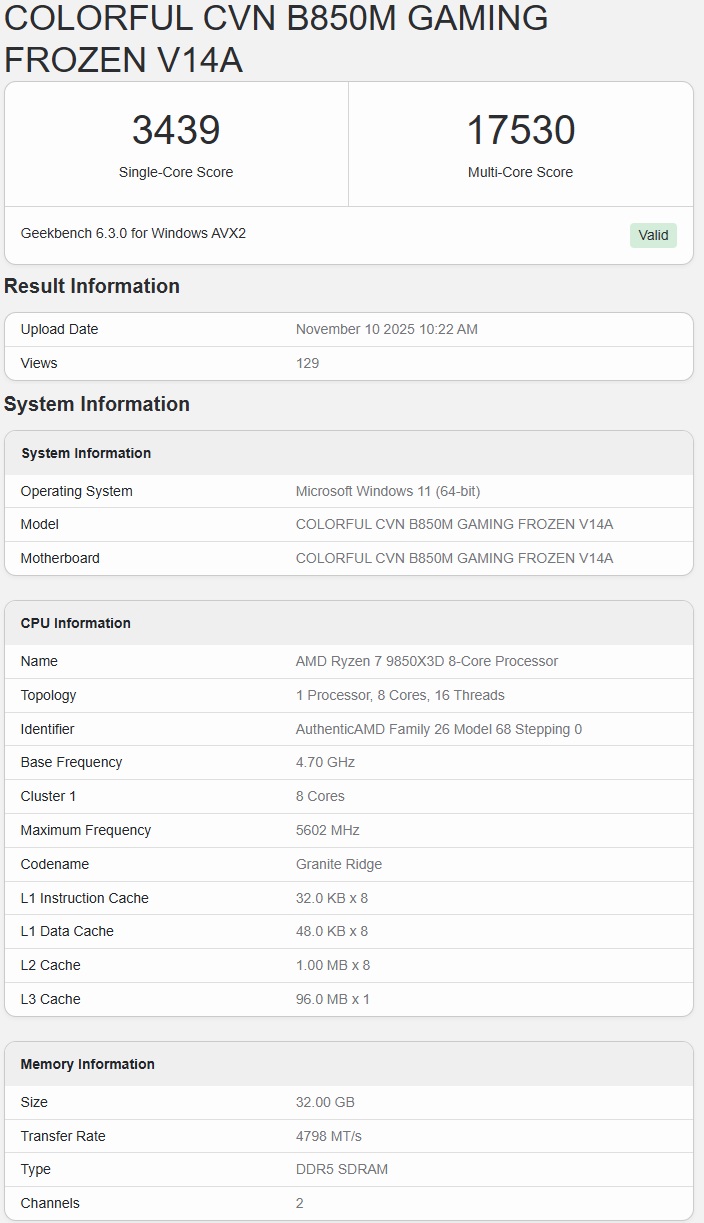The height and width of the screenshot is (1223, 704).
Task: Click the CPU Information table header
Action: point(76,623)
